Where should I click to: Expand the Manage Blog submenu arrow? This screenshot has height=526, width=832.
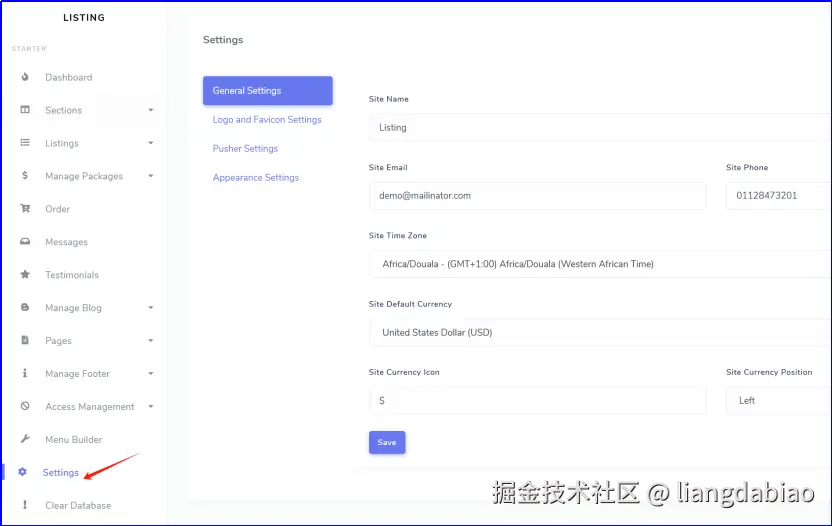click(151, 308)
